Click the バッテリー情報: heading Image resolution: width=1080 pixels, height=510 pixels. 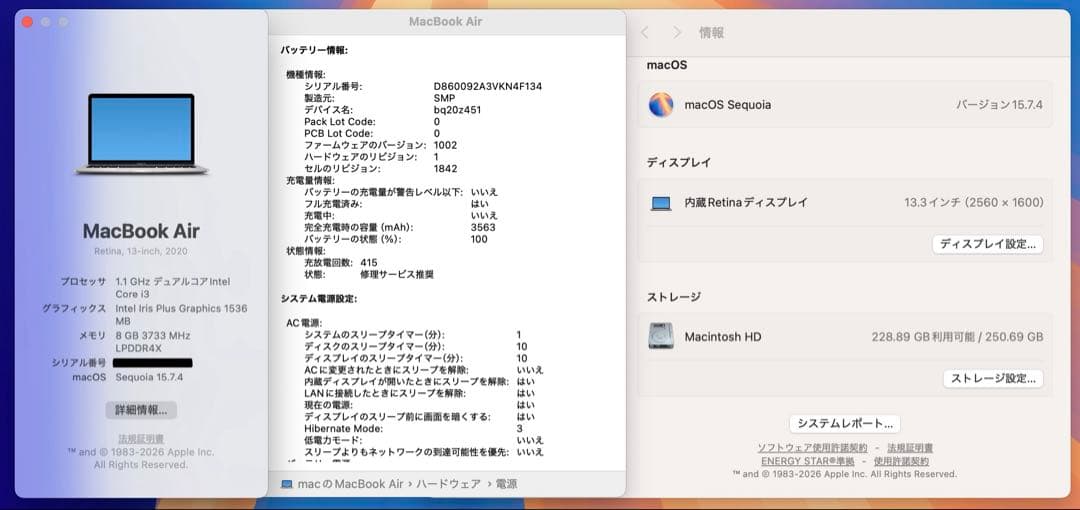click(314, 50)
